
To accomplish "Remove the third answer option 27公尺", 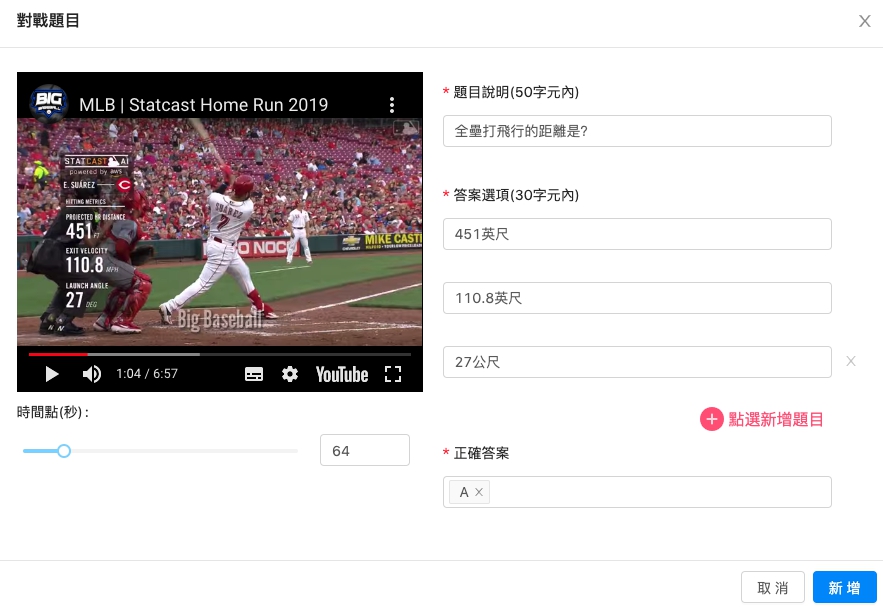I will coord(851,361).
